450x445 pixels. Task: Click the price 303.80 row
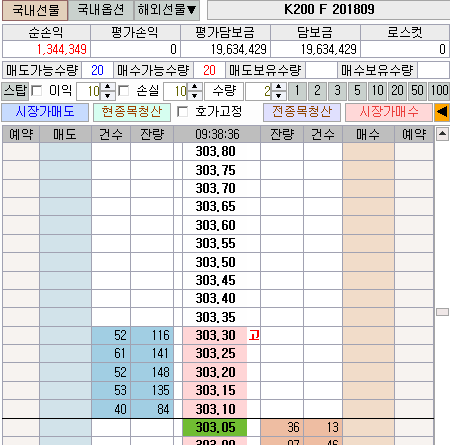coord(215,152)
